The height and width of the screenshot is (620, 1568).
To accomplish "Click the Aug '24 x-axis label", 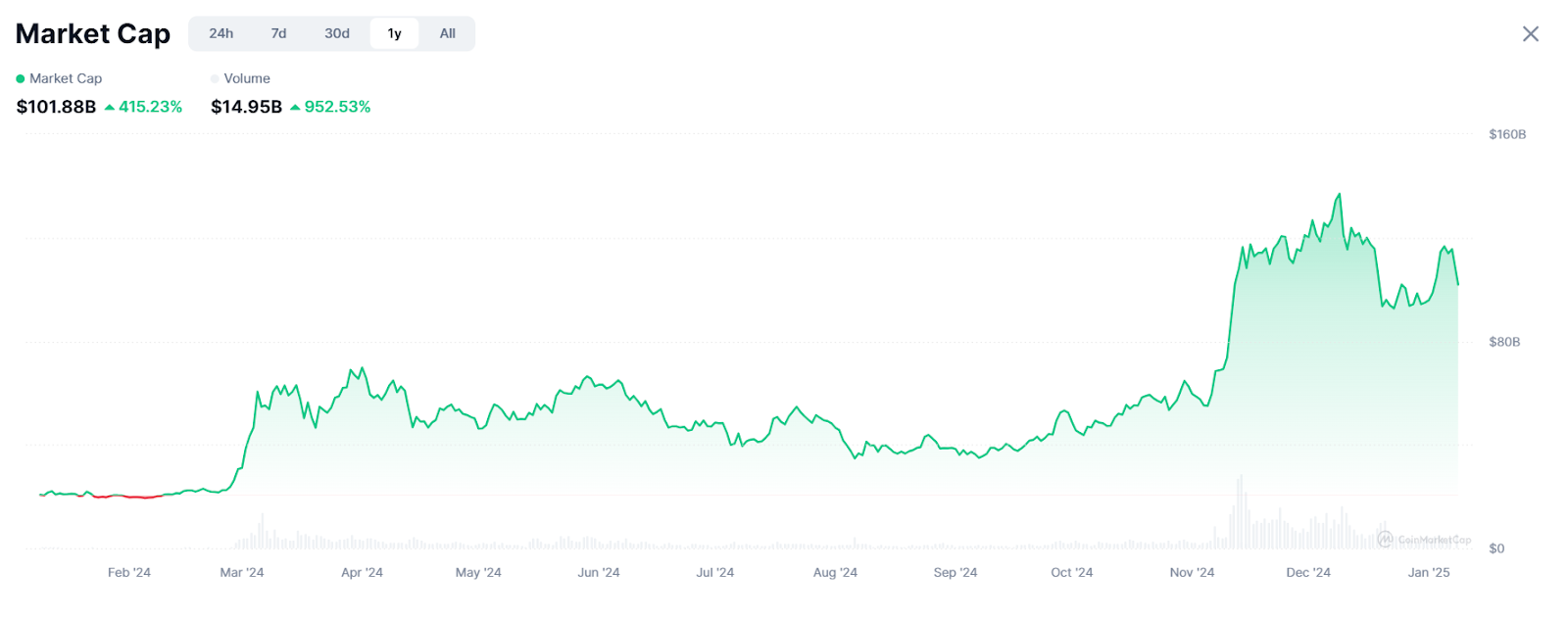I will [835, 572].
